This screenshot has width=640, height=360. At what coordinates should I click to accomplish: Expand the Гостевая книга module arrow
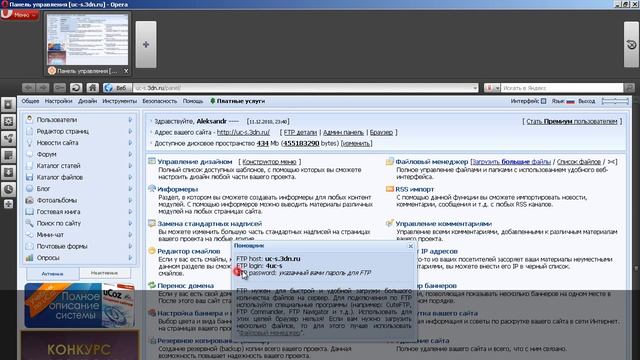130,211
